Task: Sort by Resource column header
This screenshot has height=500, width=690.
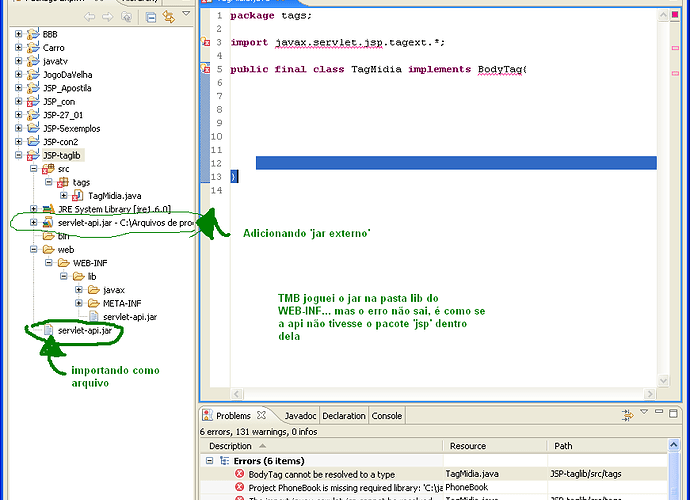Action: pyautogui.click(x=495, y=446)
